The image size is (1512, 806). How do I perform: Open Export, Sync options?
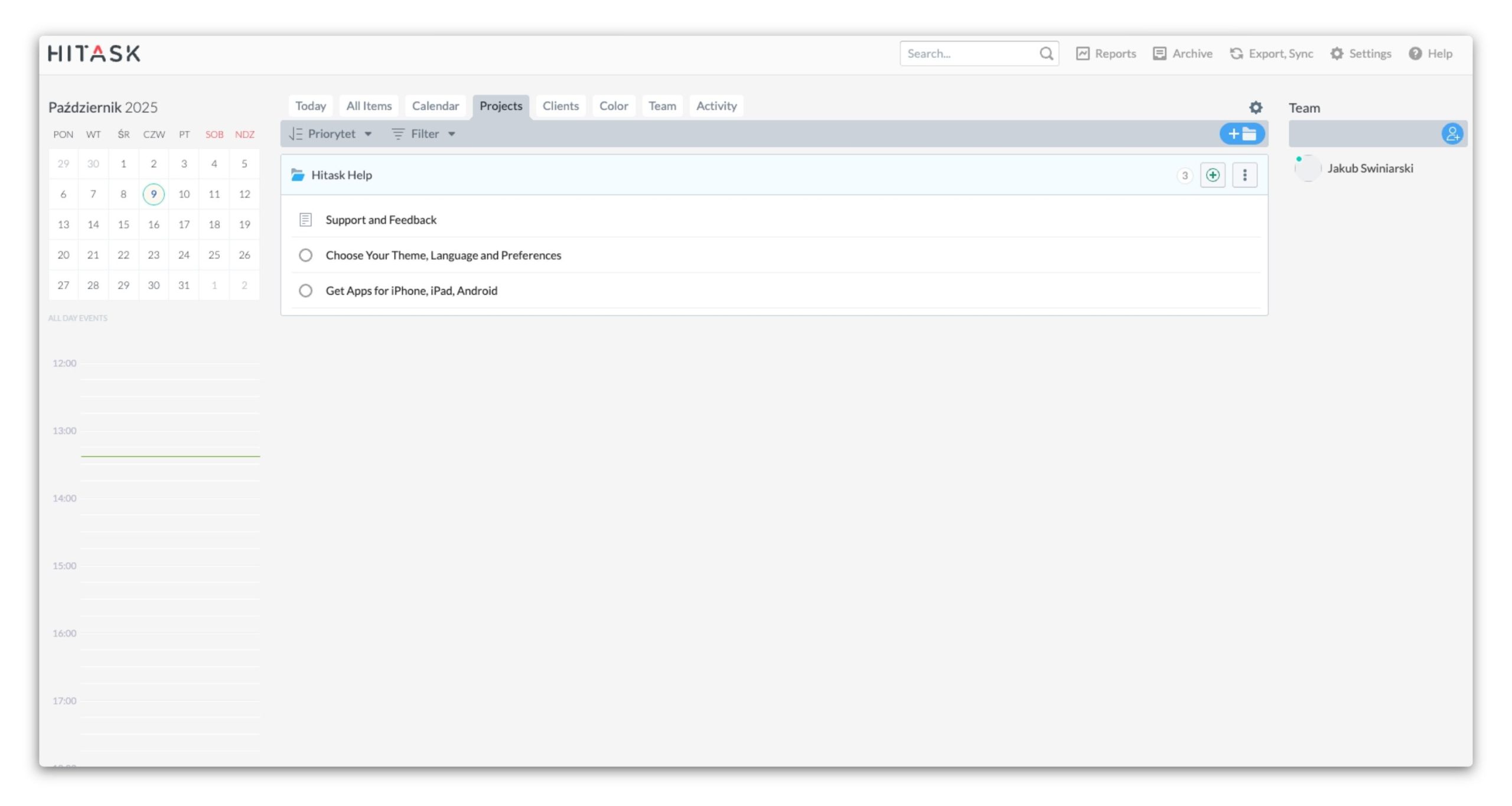point(1271,54)
